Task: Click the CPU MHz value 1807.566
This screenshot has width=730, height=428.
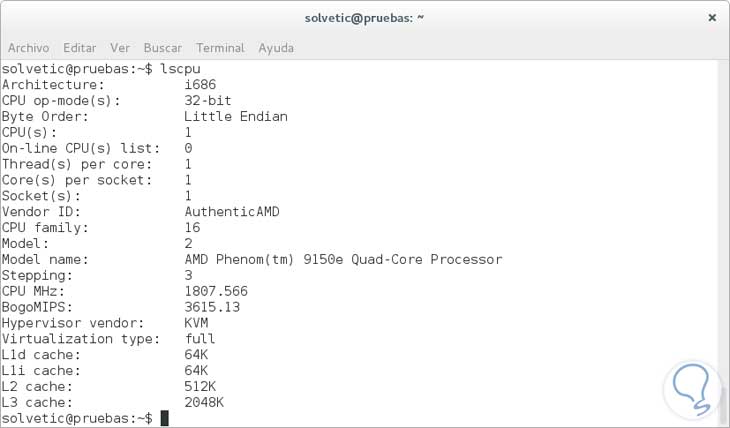Action: tap(216, 291)
